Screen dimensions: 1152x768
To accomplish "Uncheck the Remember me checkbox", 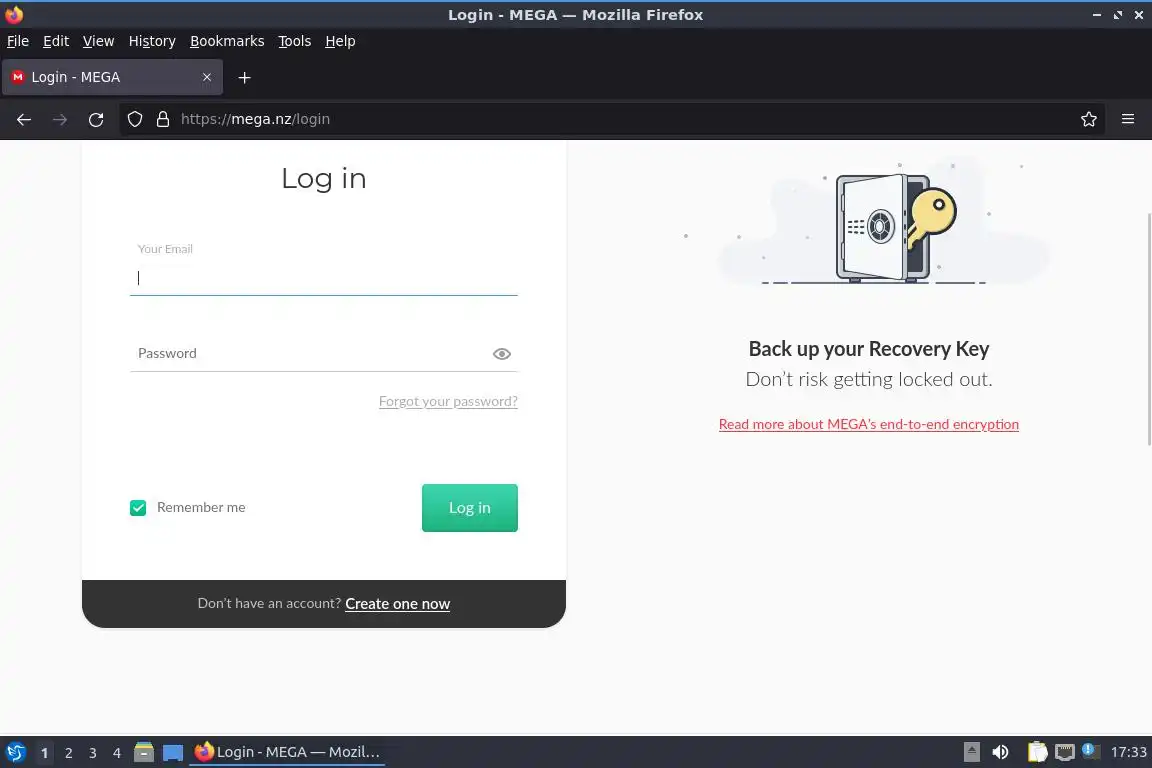I will click(x=138, y=508).
